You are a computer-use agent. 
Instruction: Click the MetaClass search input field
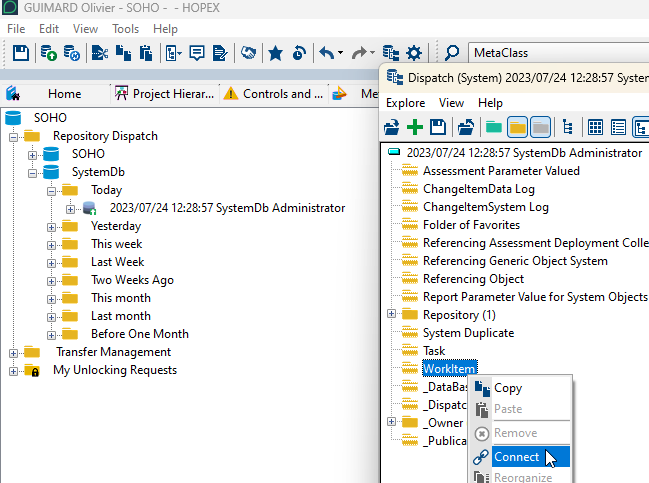(559, 53)
